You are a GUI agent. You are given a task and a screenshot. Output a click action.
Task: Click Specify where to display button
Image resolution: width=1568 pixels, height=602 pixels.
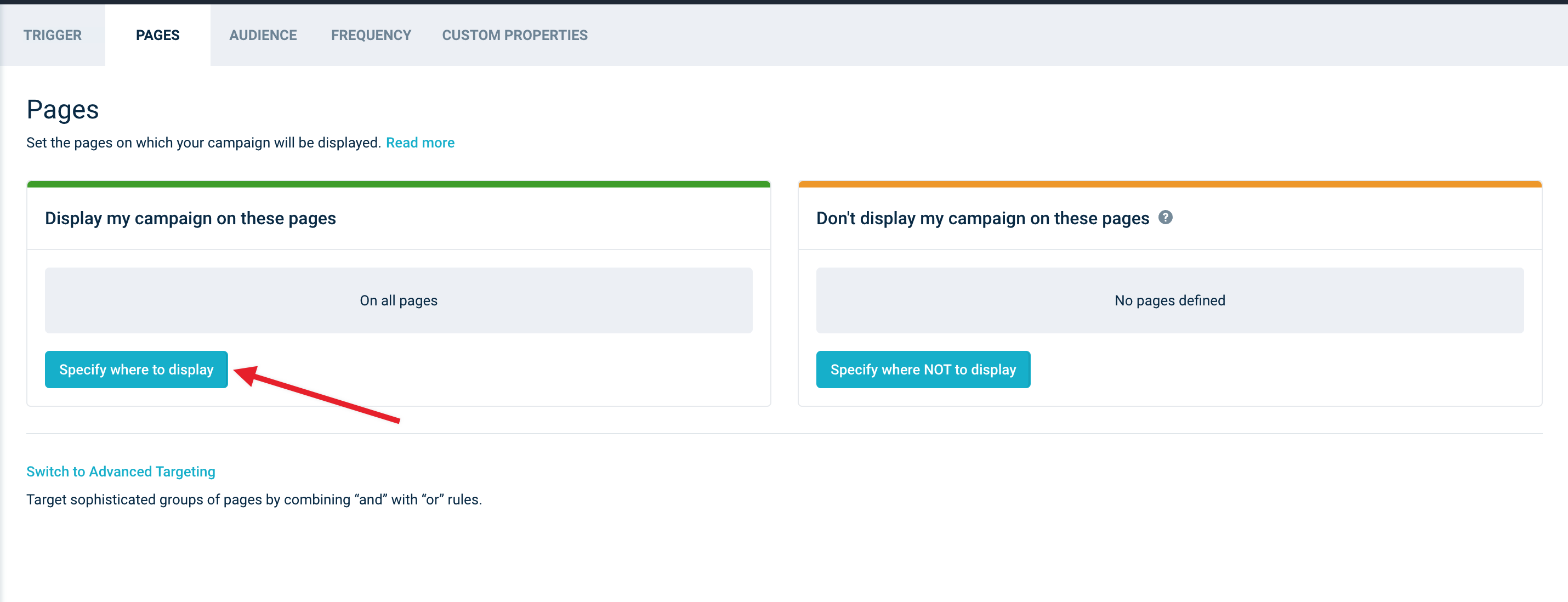[x=137, y=370]
